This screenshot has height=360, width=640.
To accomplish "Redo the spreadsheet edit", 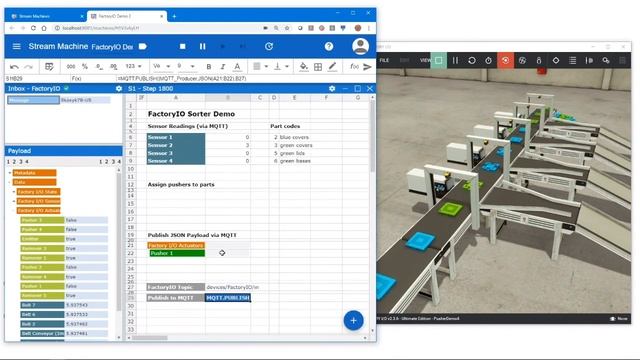I will pyautogui.click(x=28, y=67).
